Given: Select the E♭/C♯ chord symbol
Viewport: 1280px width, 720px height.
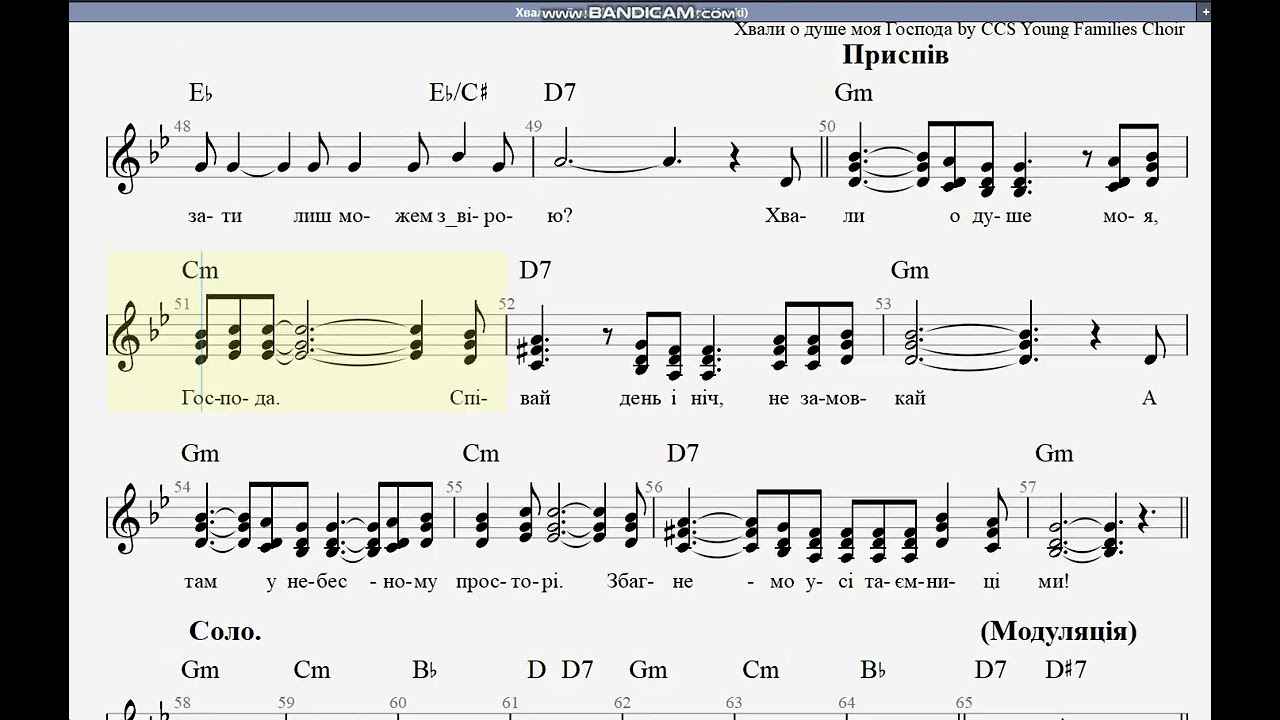Looking at the screenshot, I should tap(458, 93).
